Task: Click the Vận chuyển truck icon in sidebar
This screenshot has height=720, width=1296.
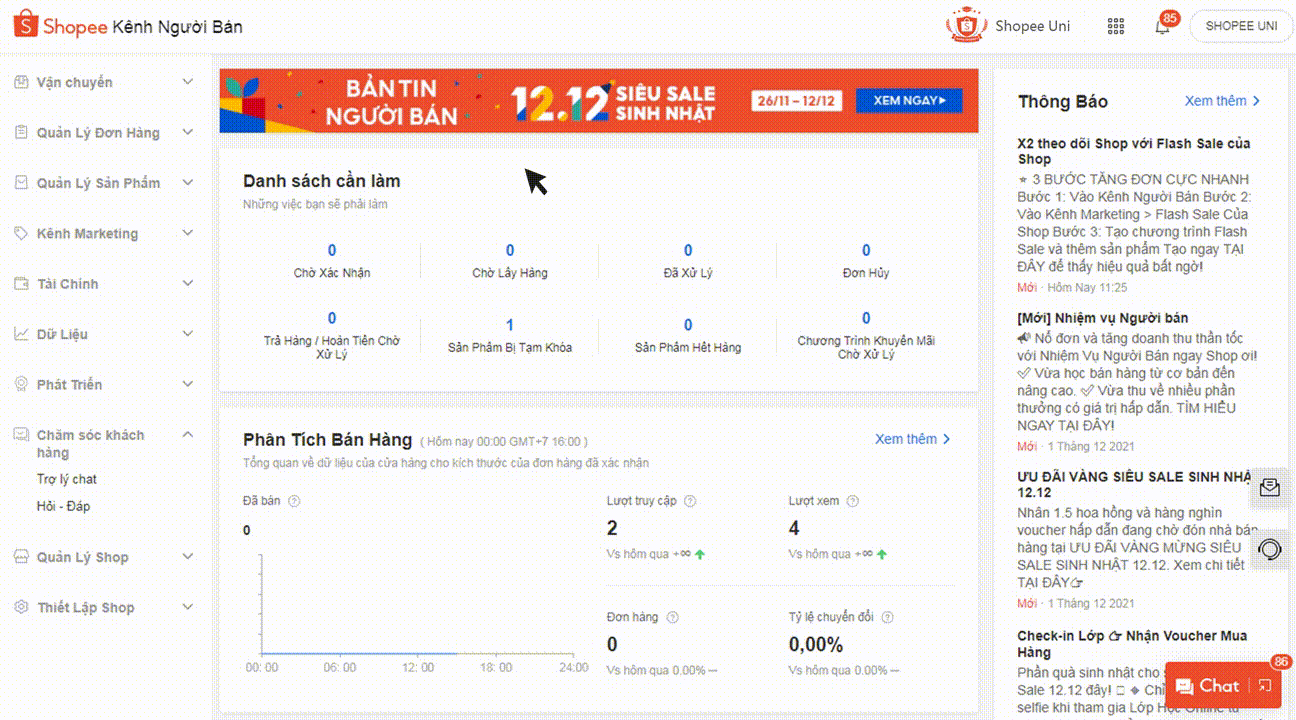Action: coord(22,82)
